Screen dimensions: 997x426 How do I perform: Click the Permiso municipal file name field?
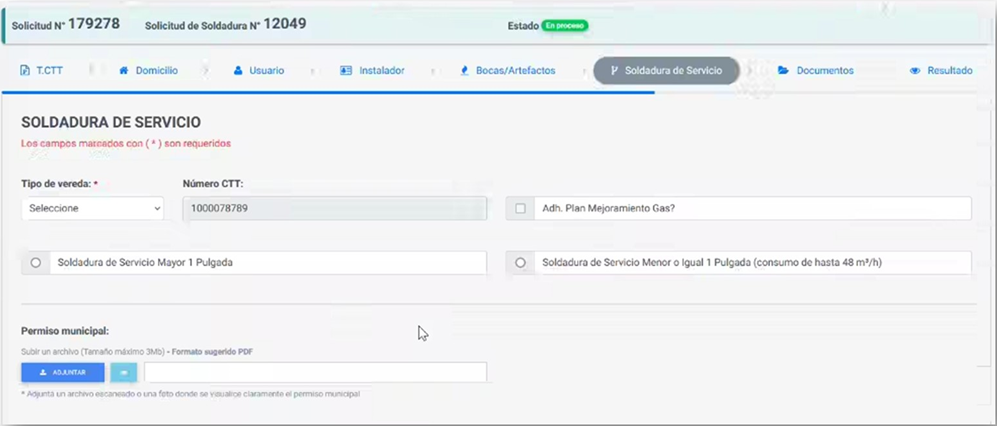(315, 372)
